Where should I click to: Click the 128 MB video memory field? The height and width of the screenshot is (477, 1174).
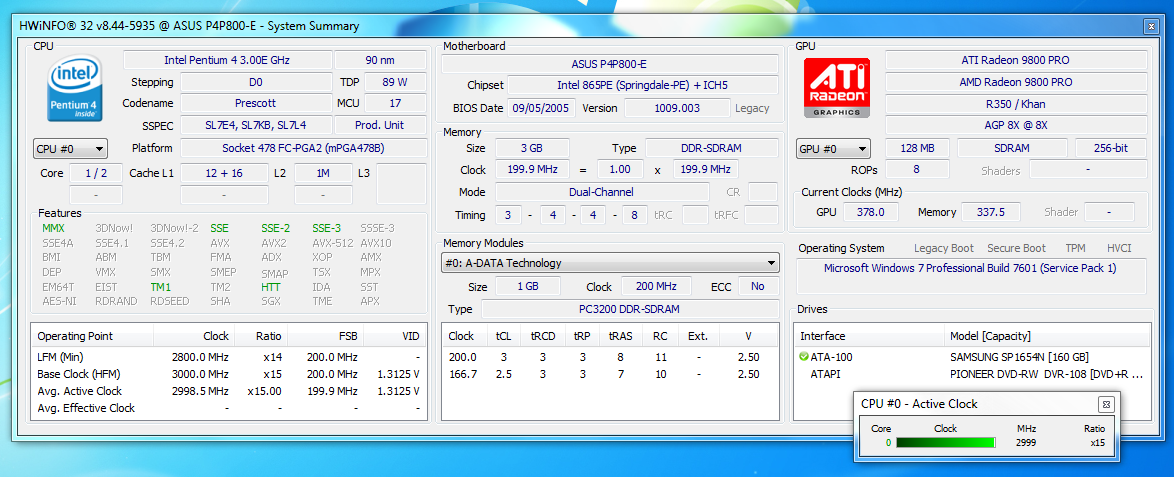coord(917,148)
